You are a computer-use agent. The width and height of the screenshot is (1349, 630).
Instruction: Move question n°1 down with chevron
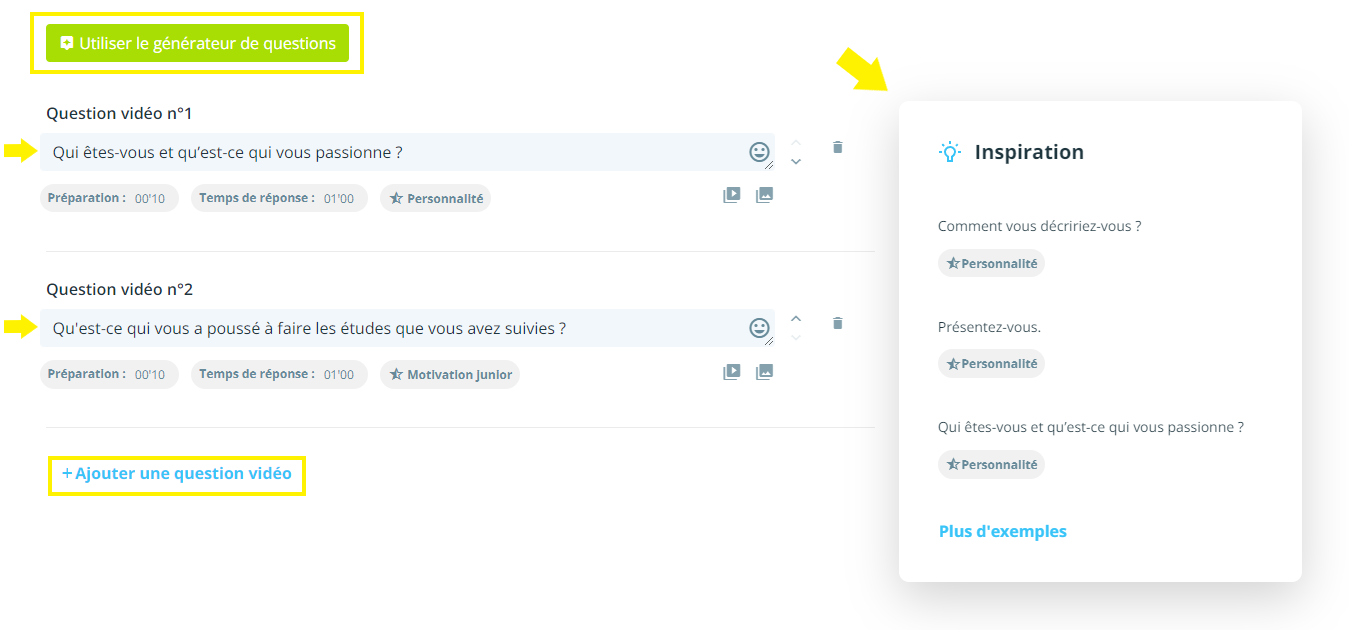point(796,162)
